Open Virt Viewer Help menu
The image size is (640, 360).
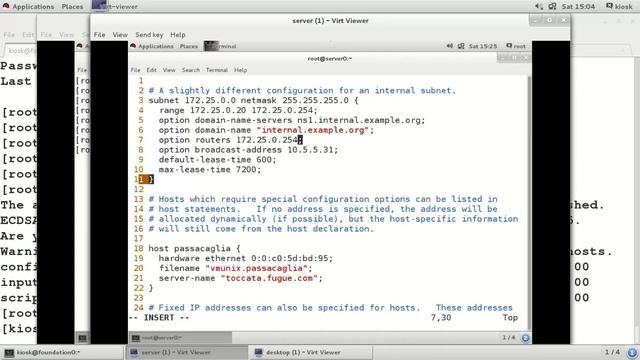click(178, 35)
